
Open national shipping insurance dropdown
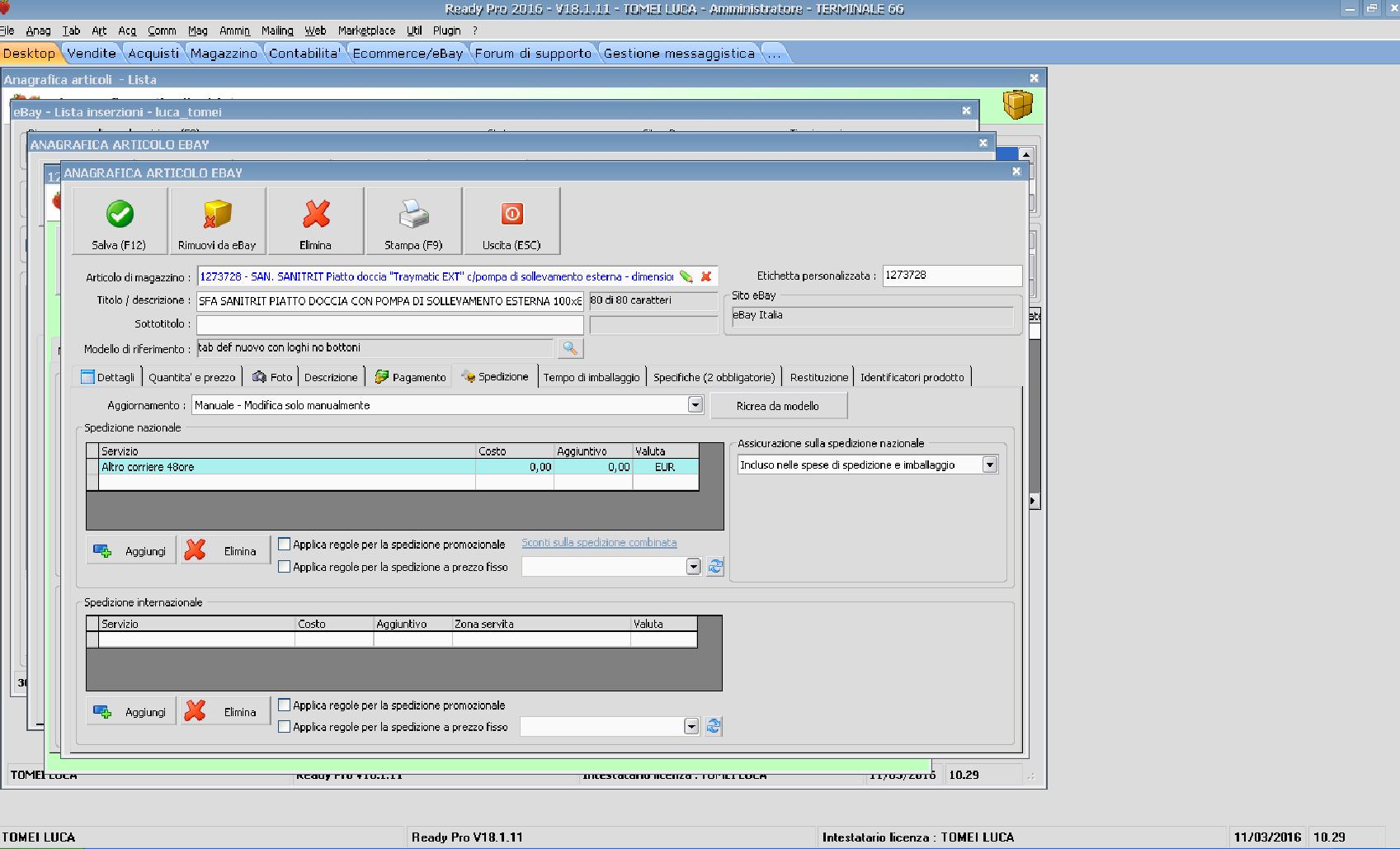click(x=990, y=465)
